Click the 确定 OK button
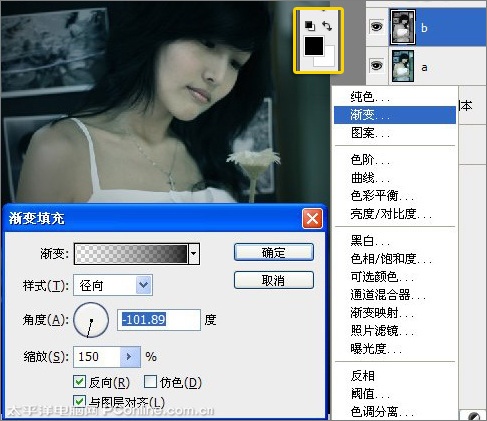The height and width of the screenshot is (421, 487). pos(274,252)
